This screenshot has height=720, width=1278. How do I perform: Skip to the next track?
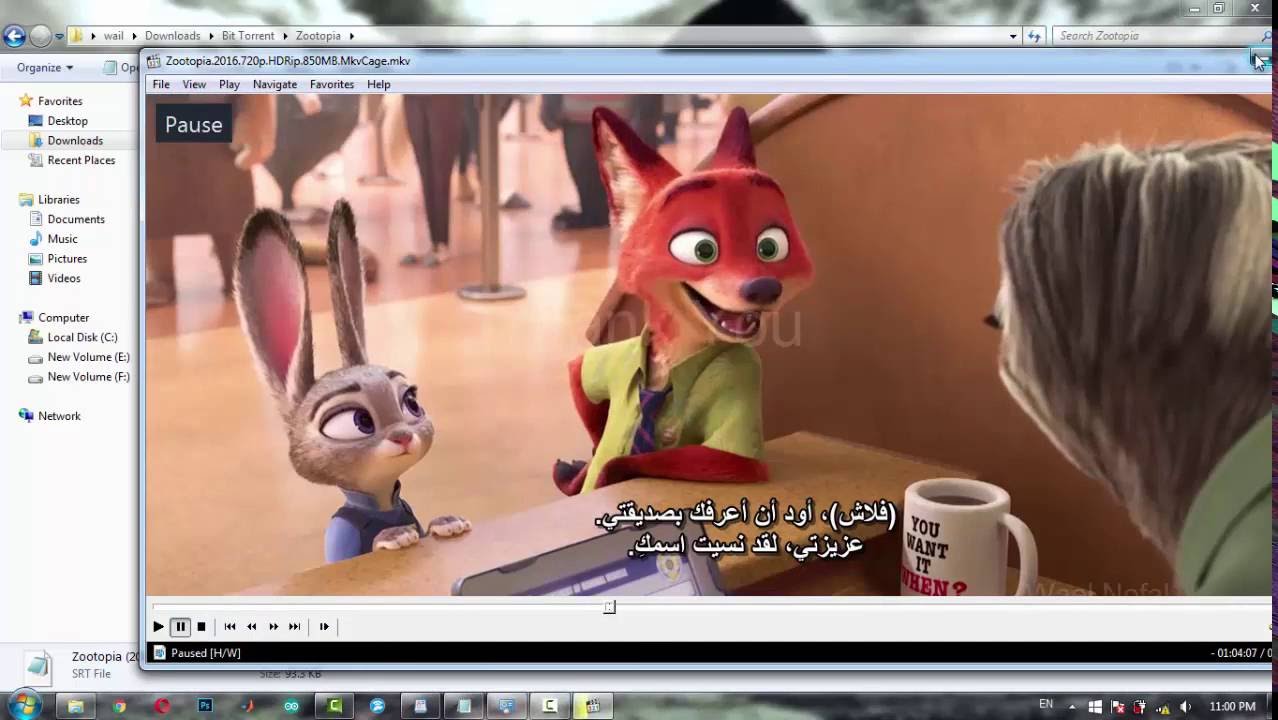point(294,627)
